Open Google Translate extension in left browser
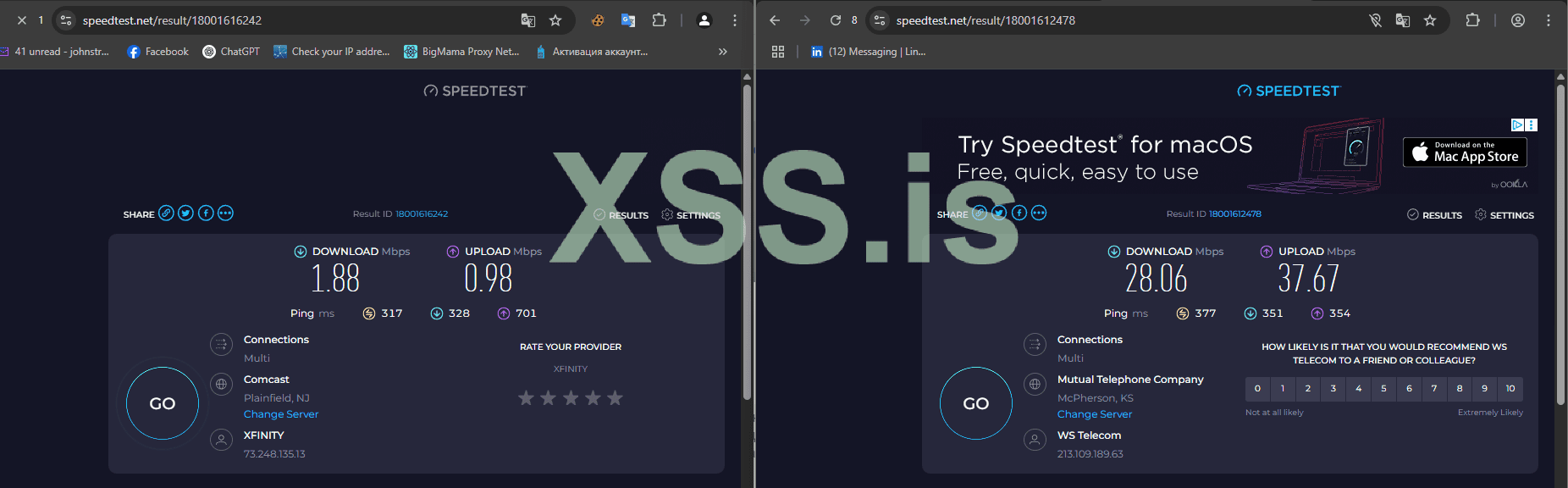The width and height of the screenshot is (1568, 488). pos(628,20)
